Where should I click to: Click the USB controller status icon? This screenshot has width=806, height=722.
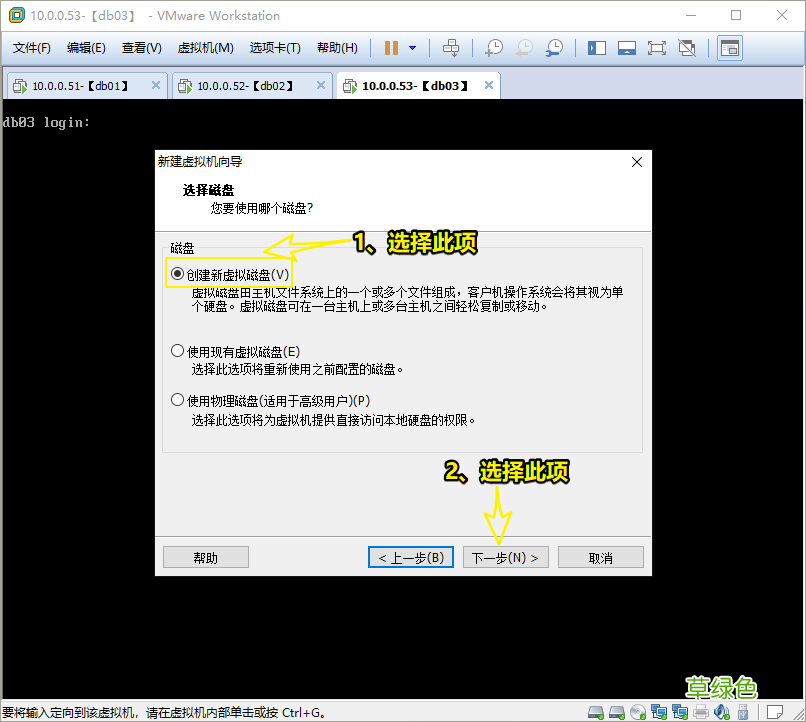click(x=743, y=712)
